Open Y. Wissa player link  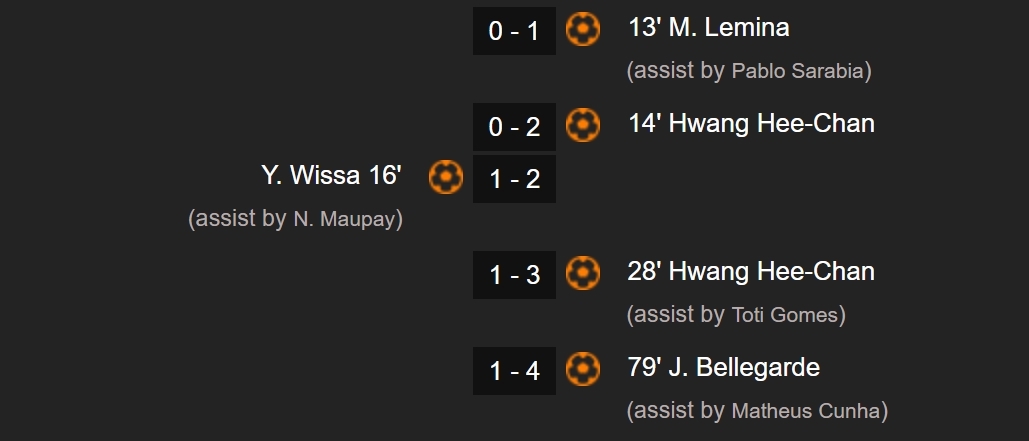[x=308, y=175]
